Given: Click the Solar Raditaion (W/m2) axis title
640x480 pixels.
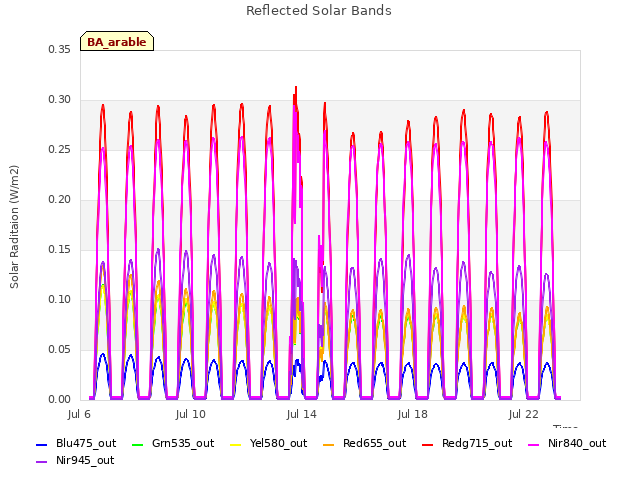Looking at the screenshot, I should point(14,227).
